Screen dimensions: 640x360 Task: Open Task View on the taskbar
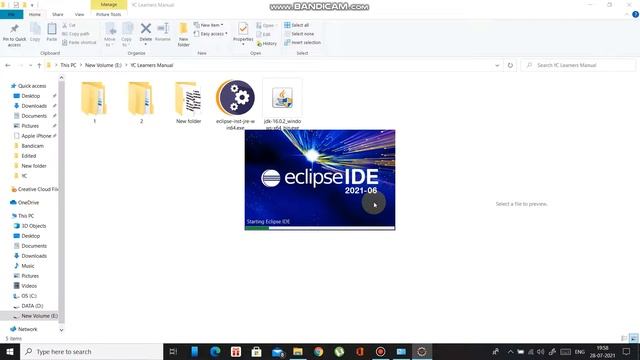click(173, 351)
